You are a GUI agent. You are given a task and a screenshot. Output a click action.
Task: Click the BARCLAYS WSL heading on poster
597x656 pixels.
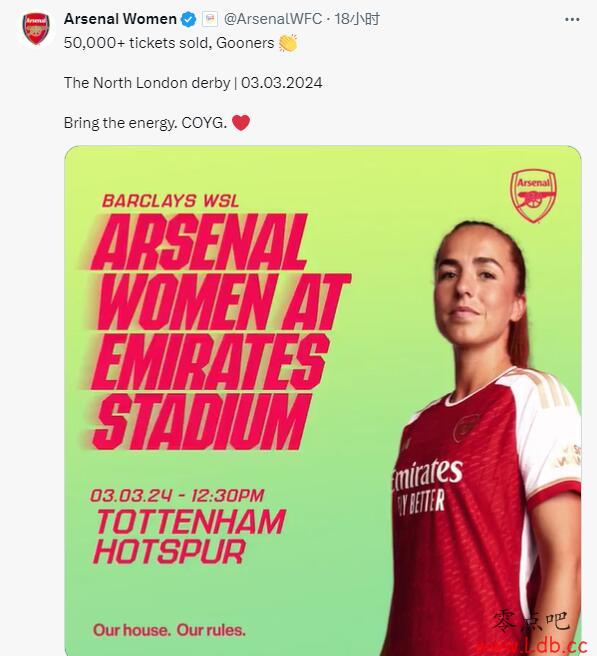tap(170, 201)
